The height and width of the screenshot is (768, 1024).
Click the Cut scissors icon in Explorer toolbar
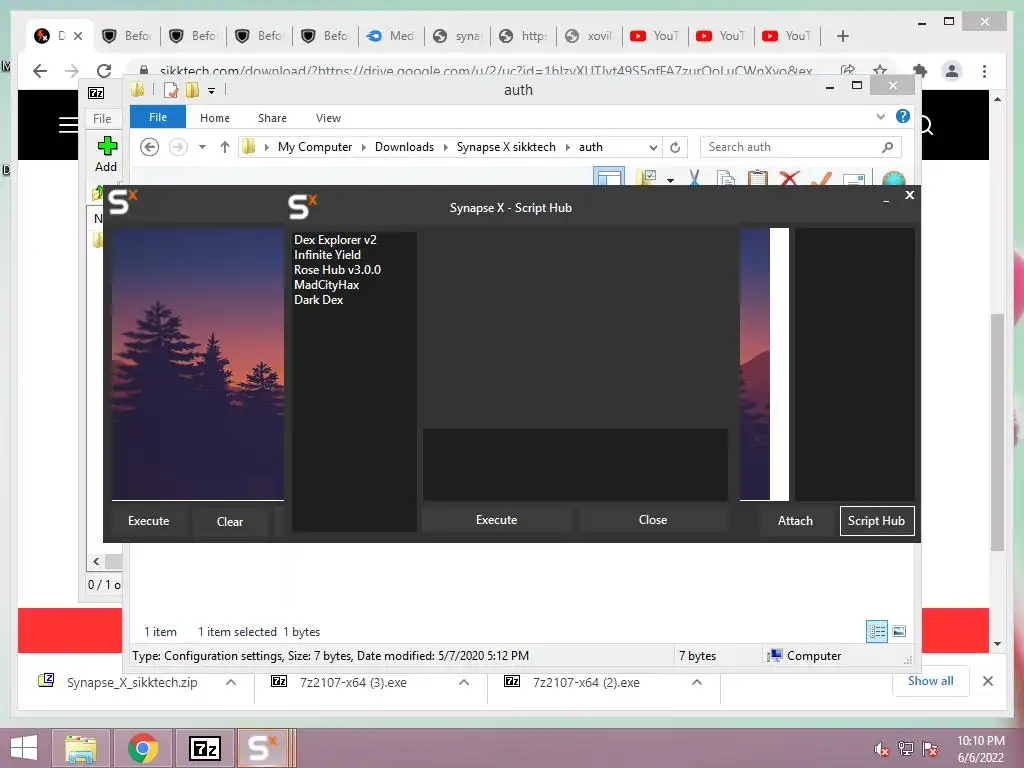pyautogui.click(x=694, y=177)
